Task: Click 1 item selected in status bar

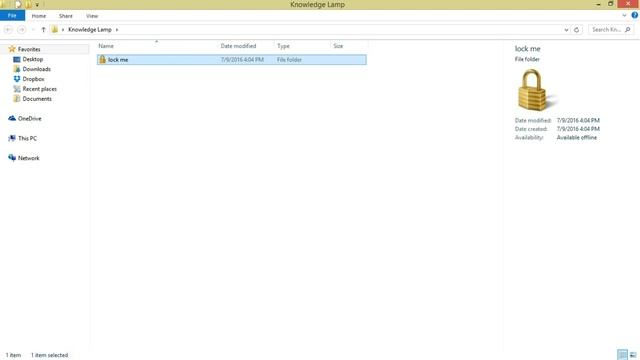Action: click(x=49, y=355)
